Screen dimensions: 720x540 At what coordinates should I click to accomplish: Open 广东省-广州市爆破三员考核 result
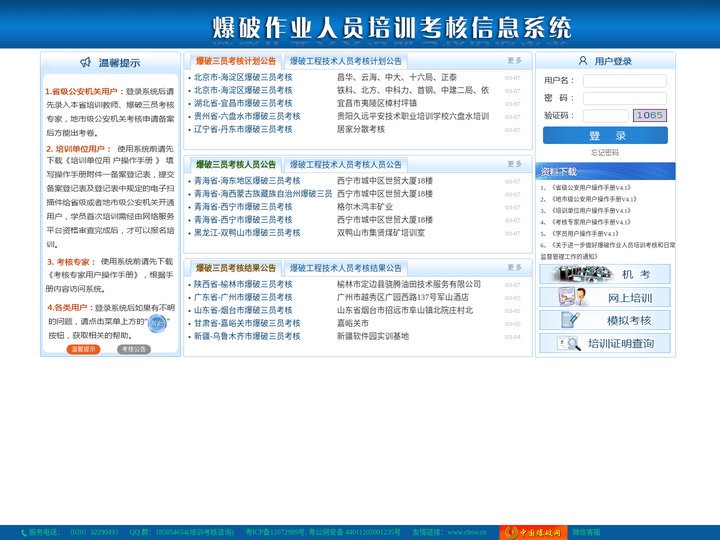point(243,297)
